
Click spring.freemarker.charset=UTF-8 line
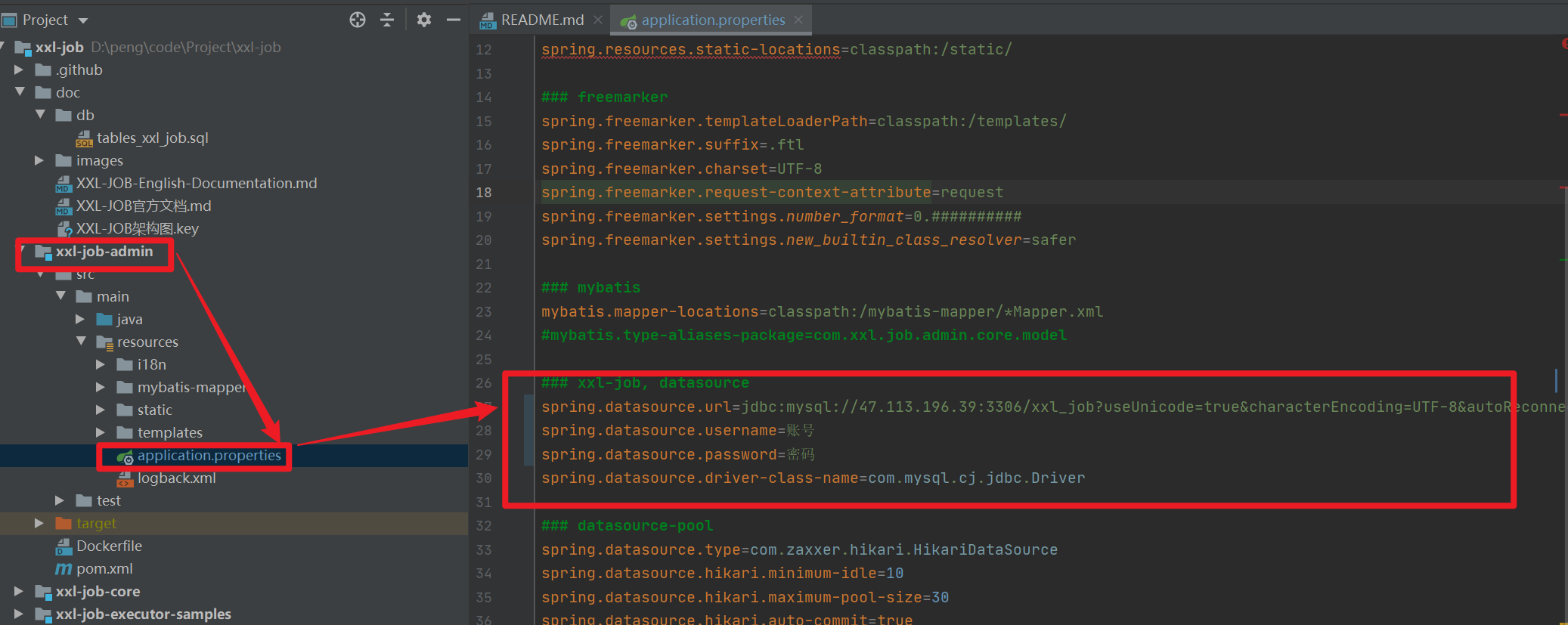[x=681, y=169]
